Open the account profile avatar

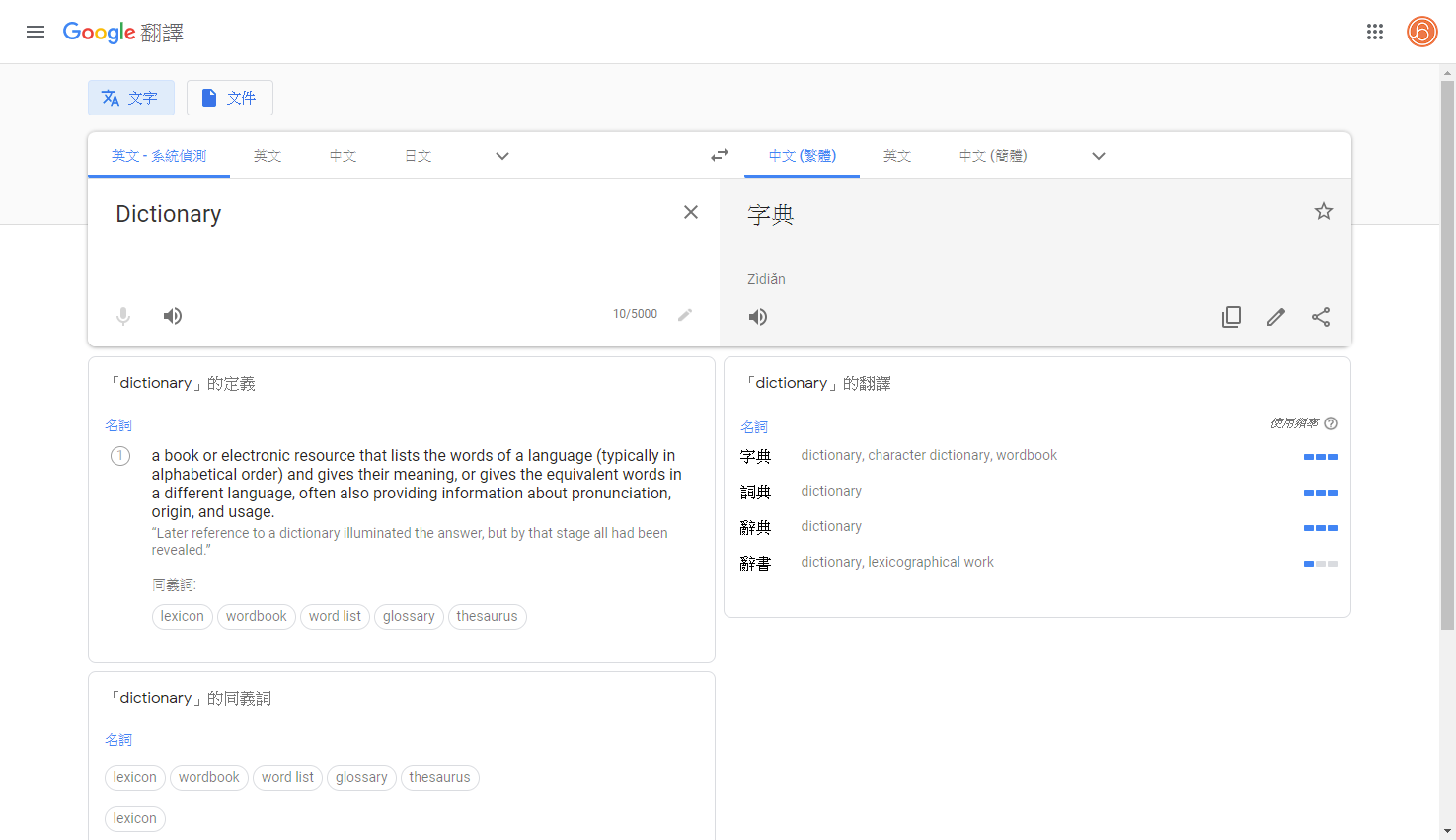click(x=1422, y=32)
